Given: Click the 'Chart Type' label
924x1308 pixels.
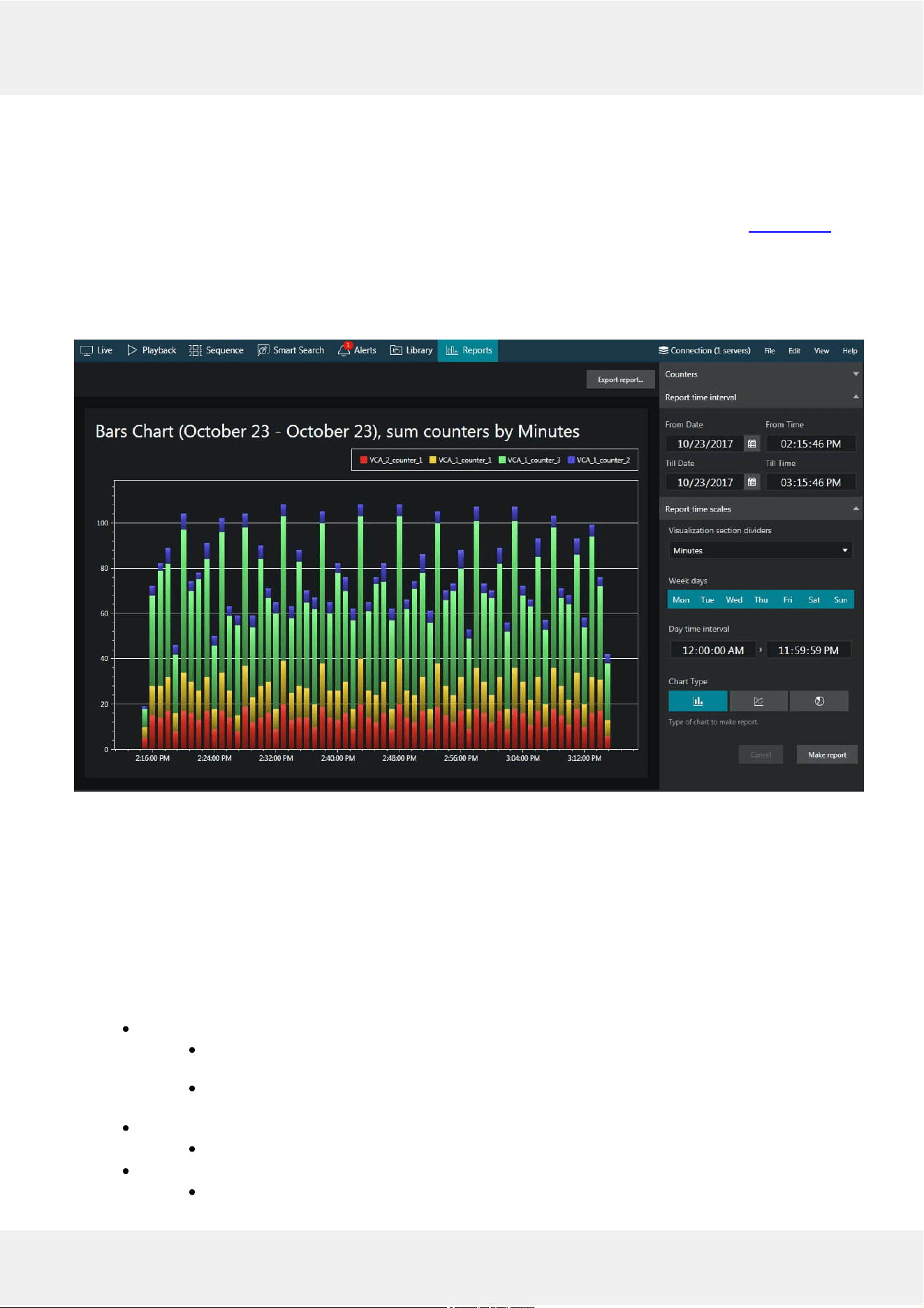Looking at the screenshot, I should click(688, 681).
